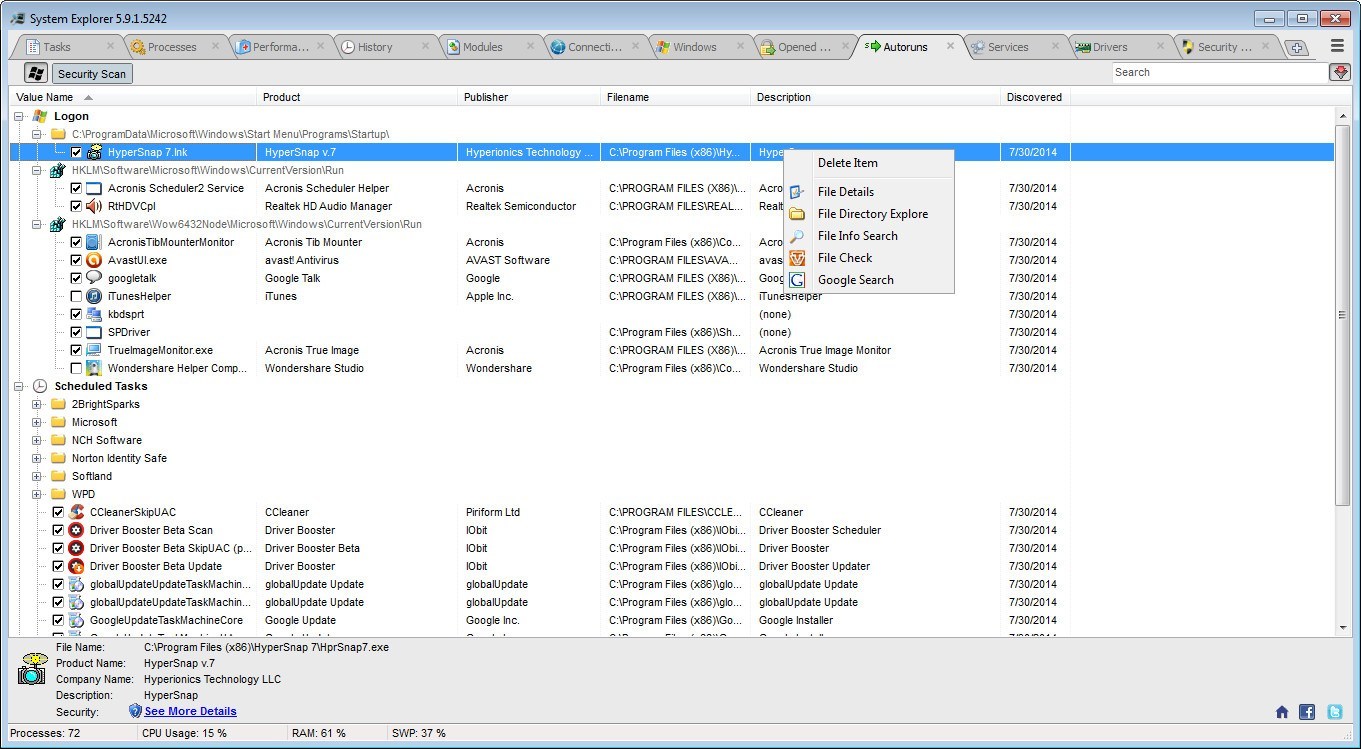Switch to the Drivers tab

pyautogui.click(x=1110, y=47)
